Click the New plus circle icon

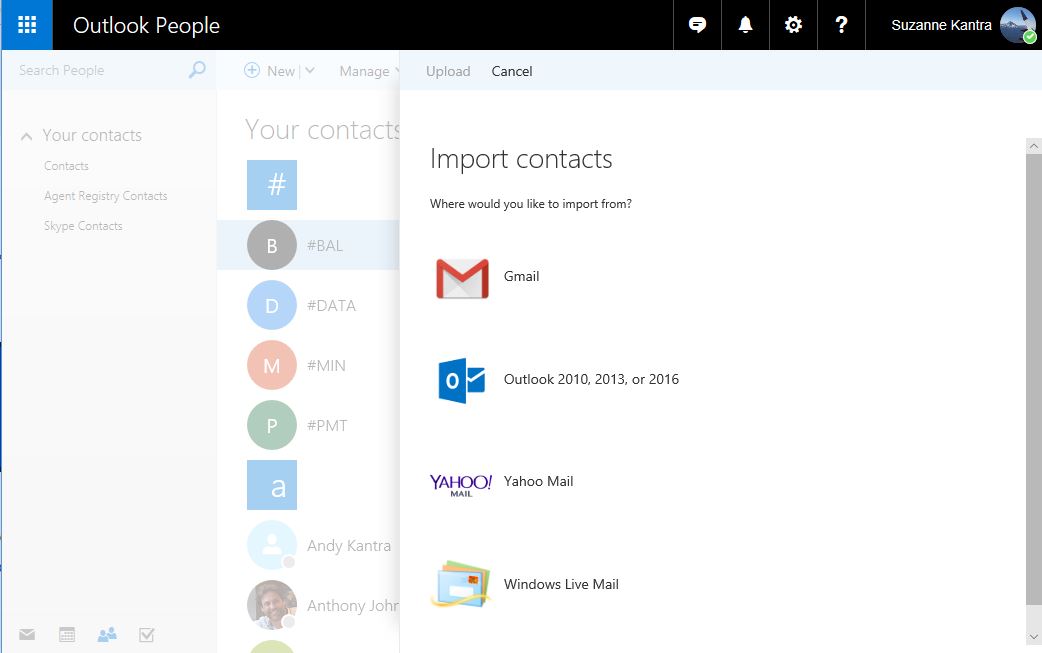tap(252, 70)
